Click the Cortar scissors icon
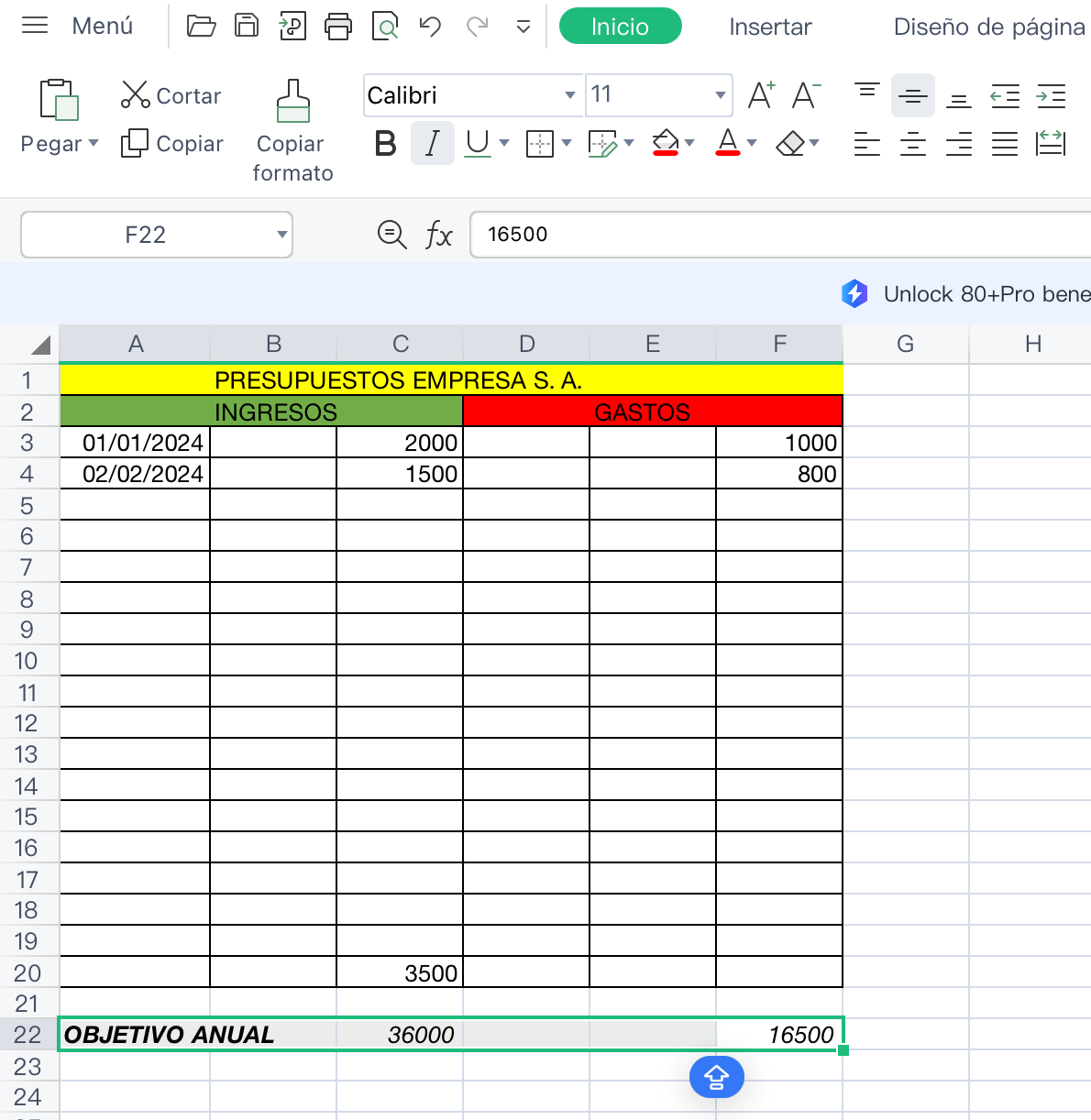Image resolution: width=1091 pixels, height=1120 pixels. coord(135,94)
